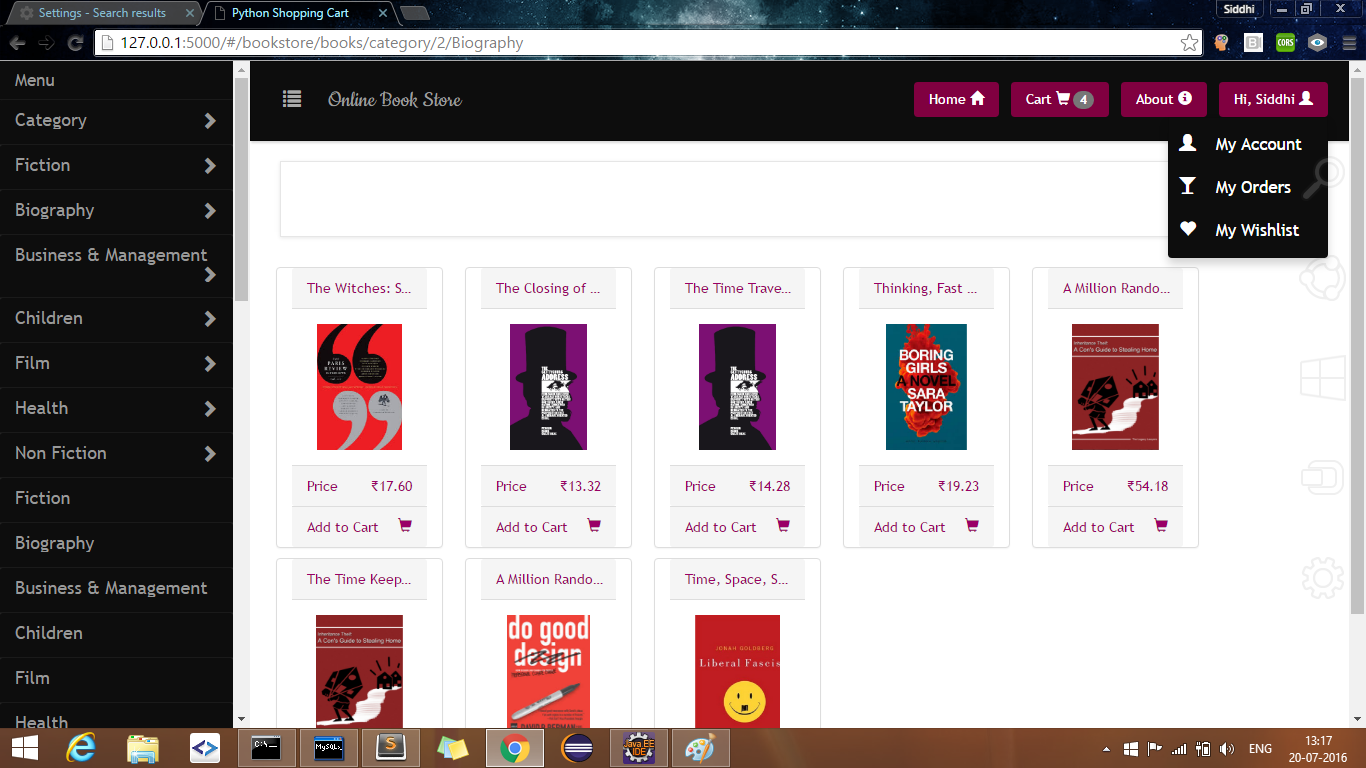Open Java EE IDE from taskbar
The image size is (1366, 768).
pyautogui.click(x=639, y=748)
